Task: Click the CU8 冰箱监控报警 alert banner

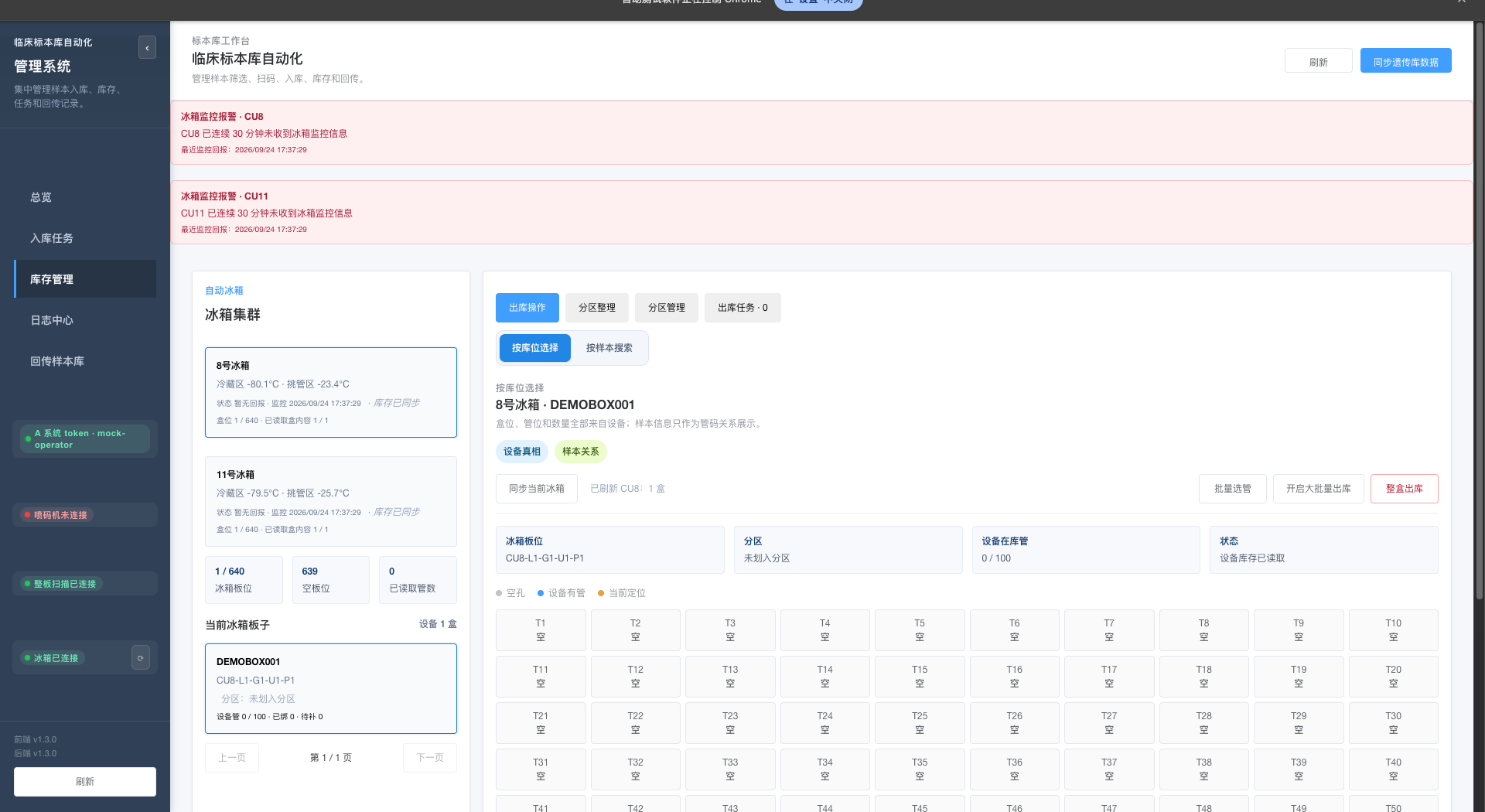Action: tap(821, 132)
